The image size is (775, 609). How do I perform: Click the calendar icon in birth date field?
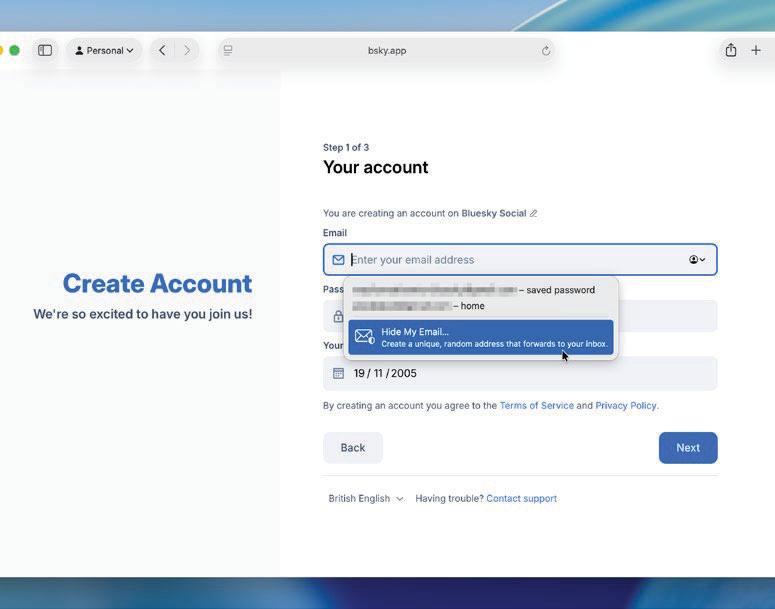338,373
